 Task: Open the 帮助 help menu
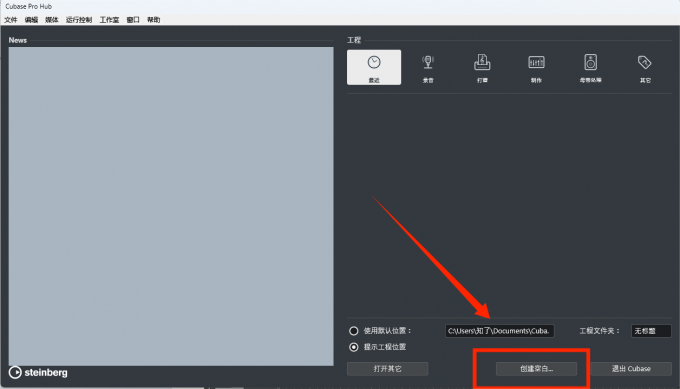coord(153,20)
